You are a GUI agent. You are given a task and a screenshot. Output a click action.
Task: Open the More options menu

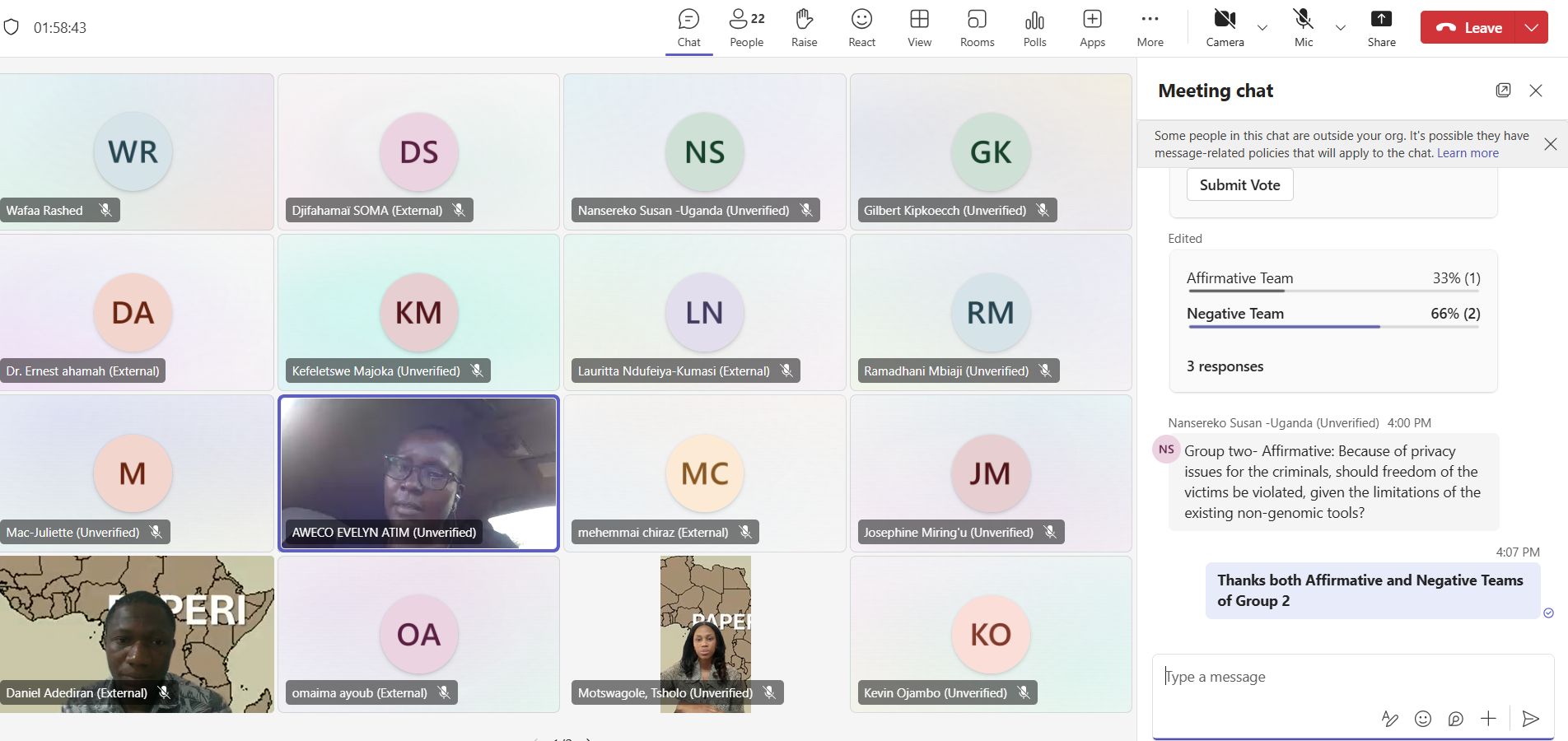[x=1150, y=28]
